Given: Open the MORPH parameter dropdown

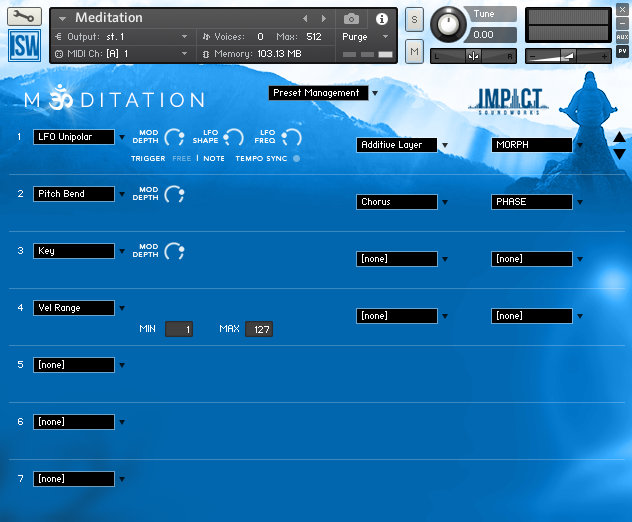Looking at the screenshot, I should pyautogui.click(x=532, y=145).
